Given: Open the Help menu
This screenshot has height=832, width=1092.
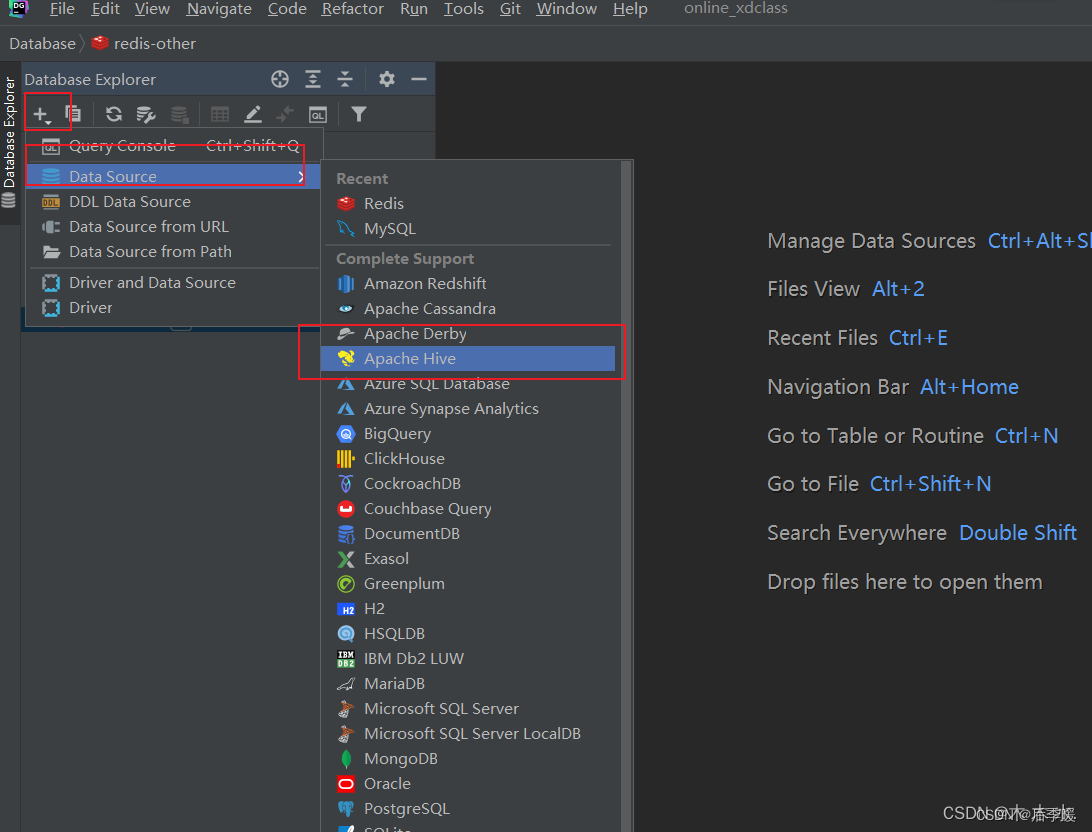Looking at the screenshot, I should pos(630,9).
